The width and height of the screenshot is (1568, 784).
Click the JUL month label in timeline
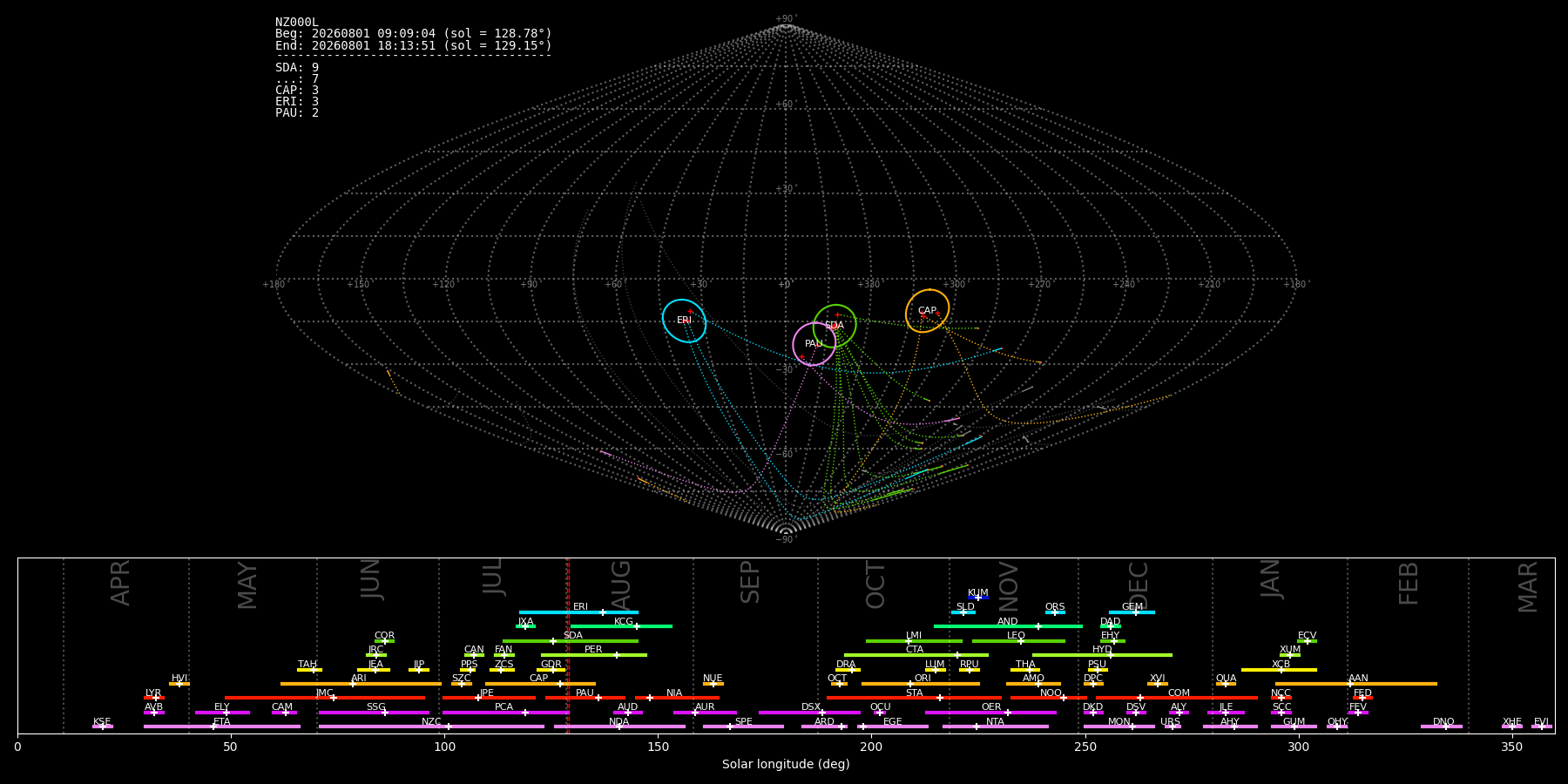[x=493, y=576]
